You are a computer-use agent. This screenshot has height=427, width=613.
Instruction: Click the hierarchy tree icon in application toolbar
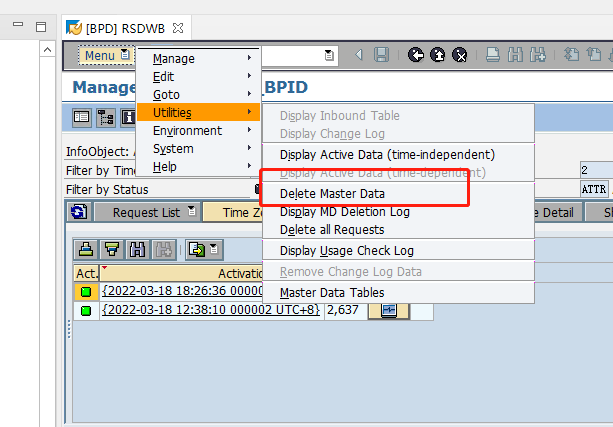[106, 117]
